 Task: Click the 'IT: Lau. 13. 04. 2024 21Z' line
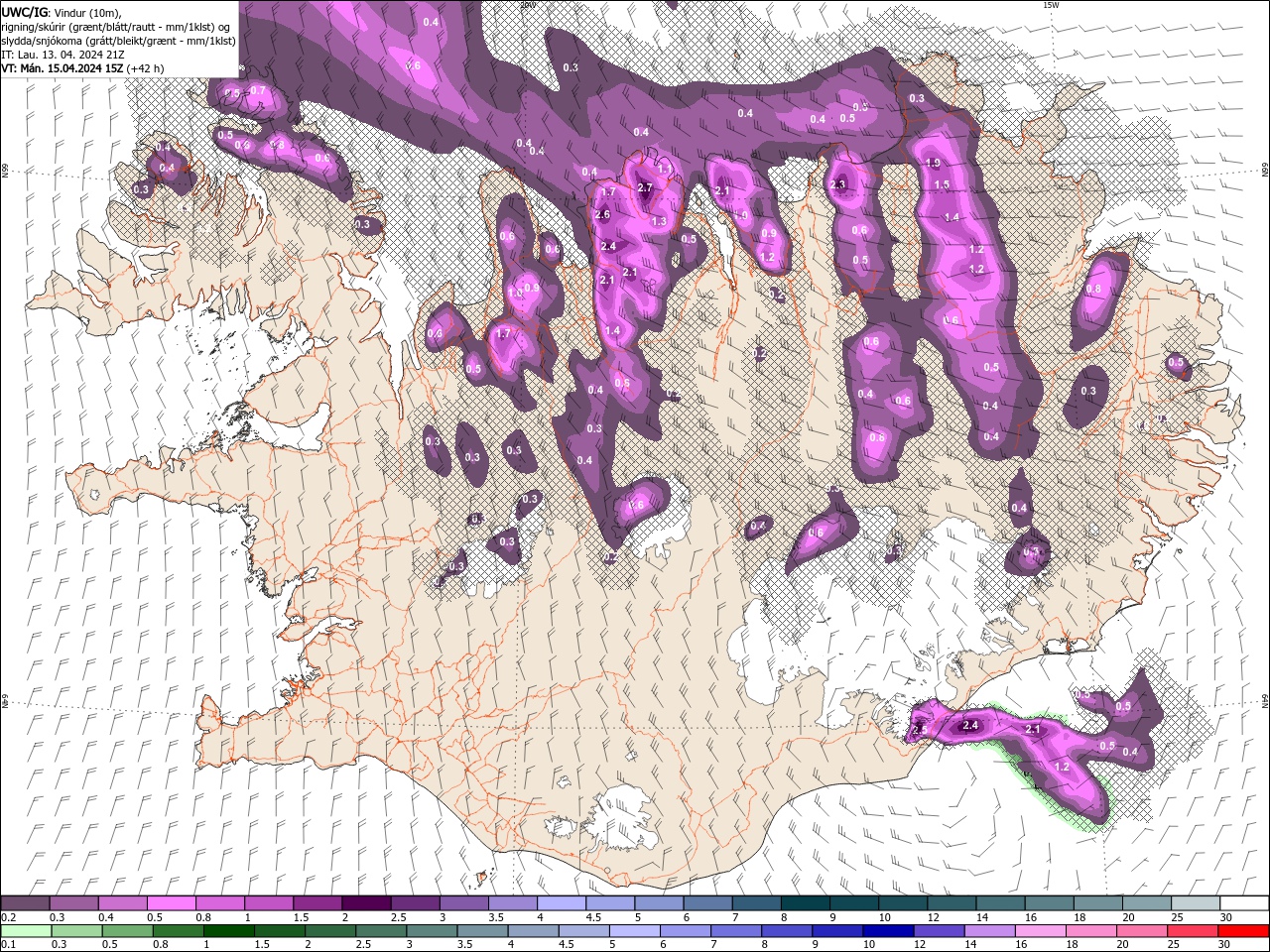click(x=63, y=56)
